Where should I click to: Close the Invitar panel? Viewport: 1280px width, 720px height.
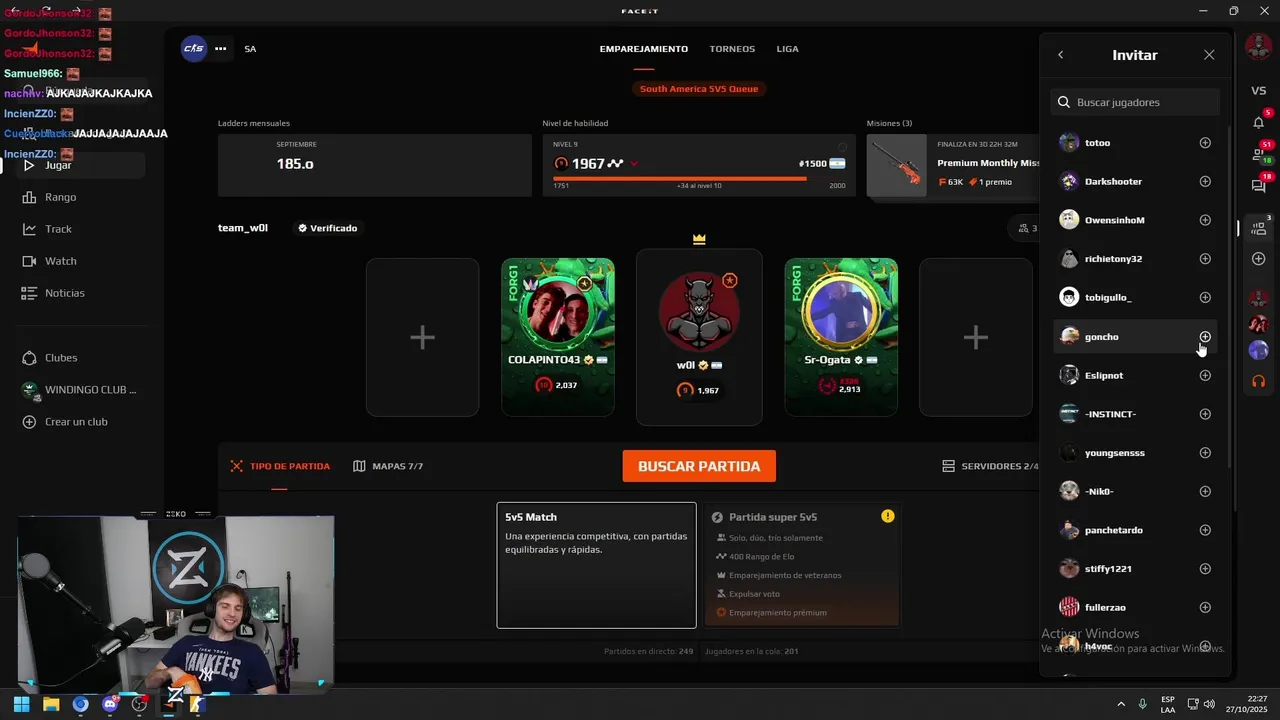(1209, 55)
